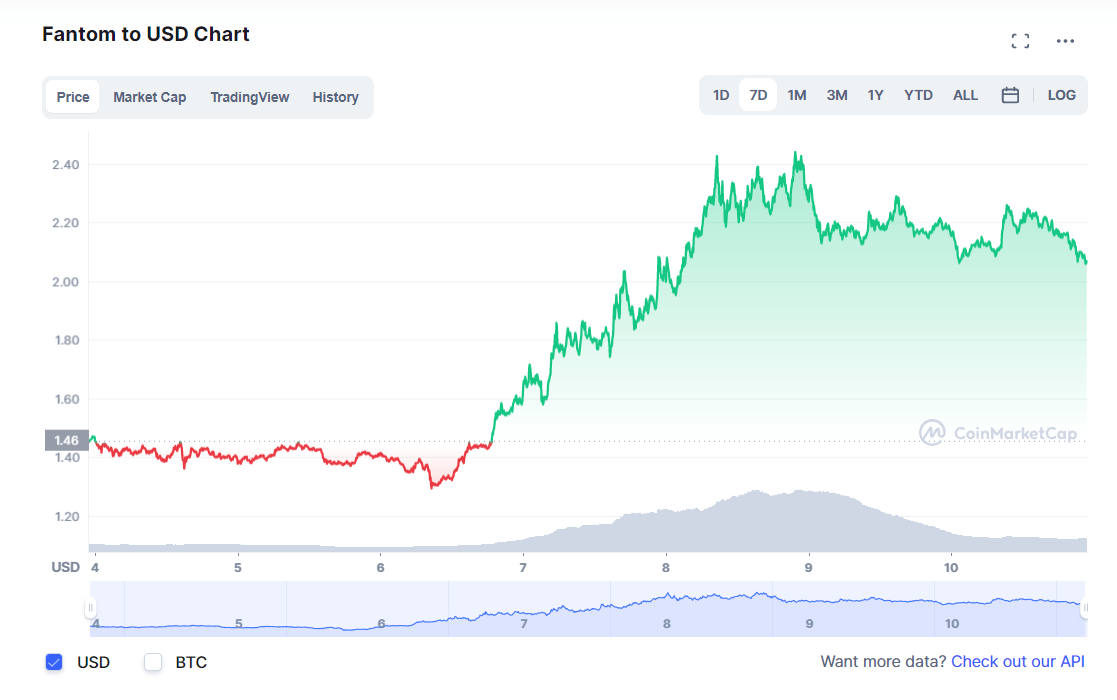Set the chart range to 1D
The width and height of the screenshot is (1117, 700).
[x=720, y=95]
